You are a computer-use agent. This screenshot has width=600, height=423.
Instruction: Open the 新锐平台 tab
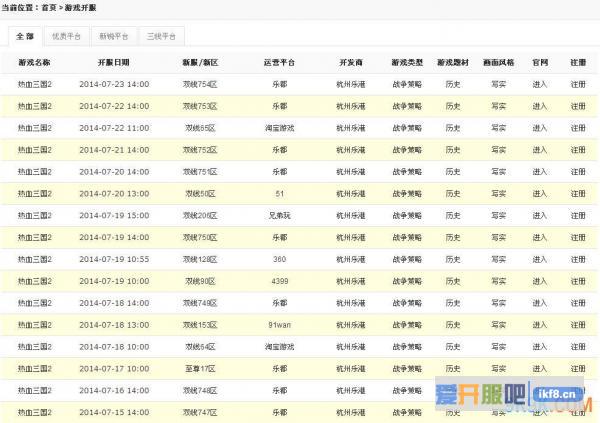pos(114,37)
